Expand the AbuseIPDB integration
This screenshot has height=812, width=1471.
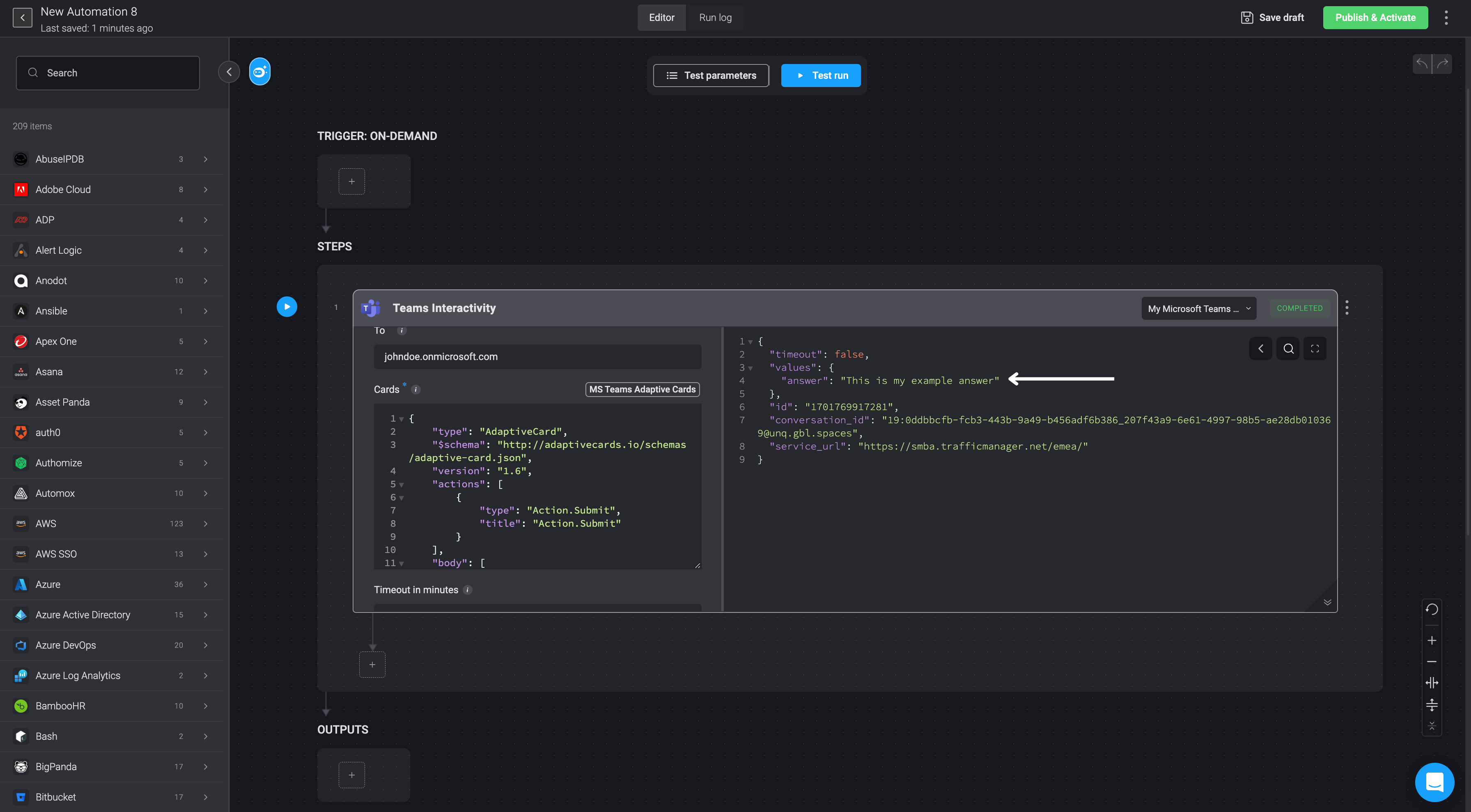click(206, 159)
